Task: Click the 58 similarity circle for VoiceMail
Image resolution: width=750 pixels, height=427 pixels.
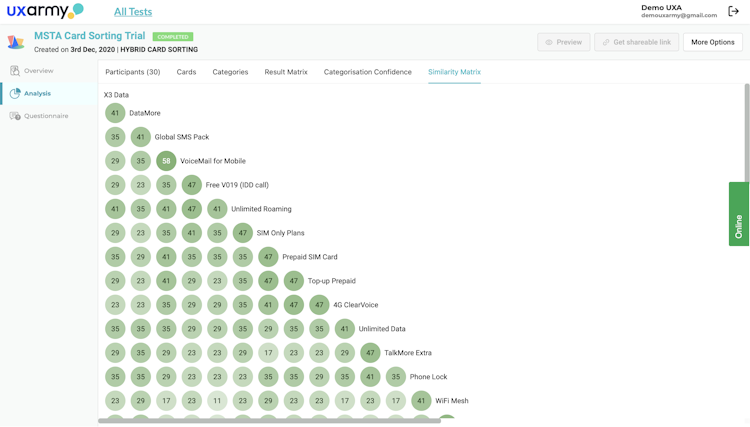Action: pos(166,161)
